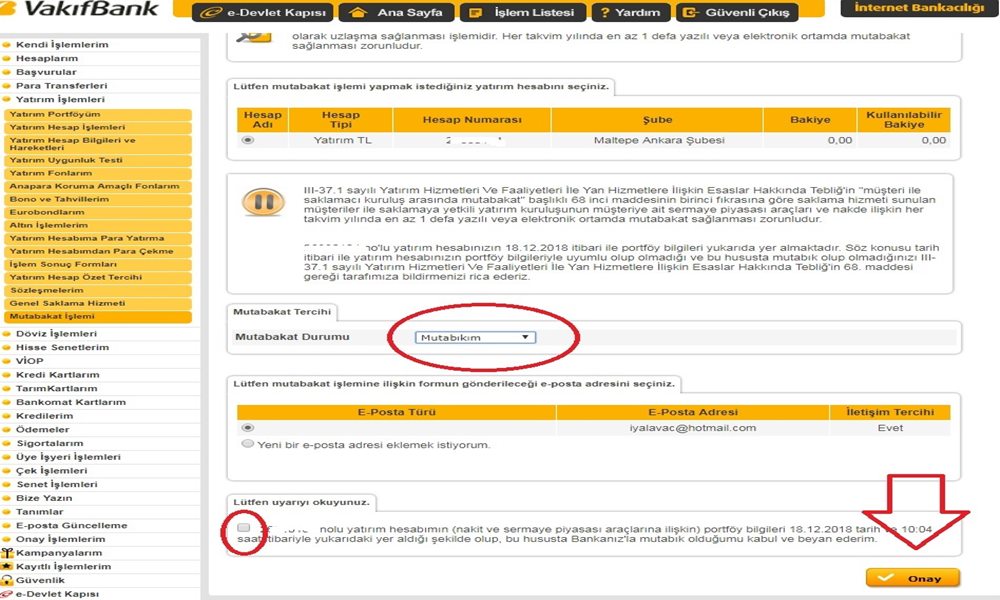The image size is (1000, 600).
Task: Click the Hesap Numarası column header
Action: pyautogui.click(x=472, y=120)
